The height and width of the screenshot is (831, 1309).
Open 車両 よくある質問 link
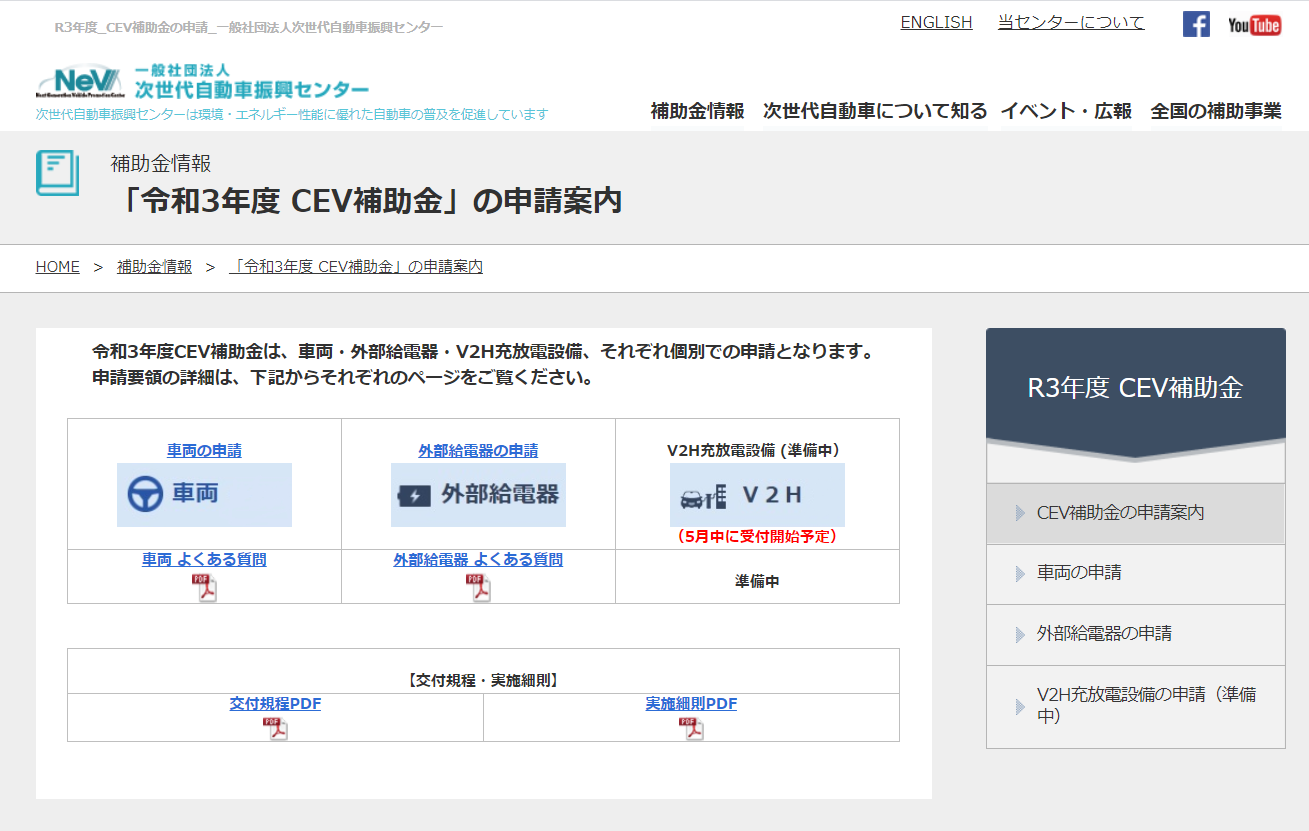[204, 560]
